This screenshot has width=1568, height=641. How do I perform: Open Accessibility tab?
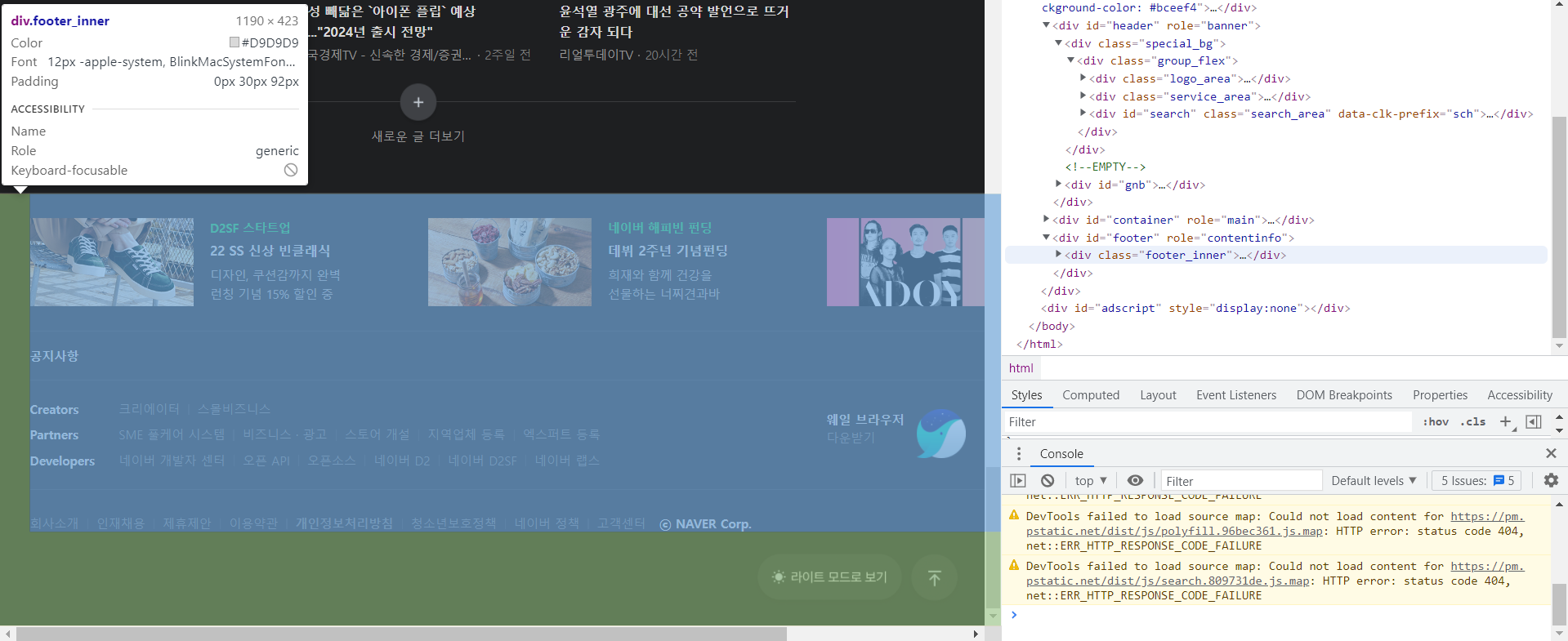(x=1520, y=395)
